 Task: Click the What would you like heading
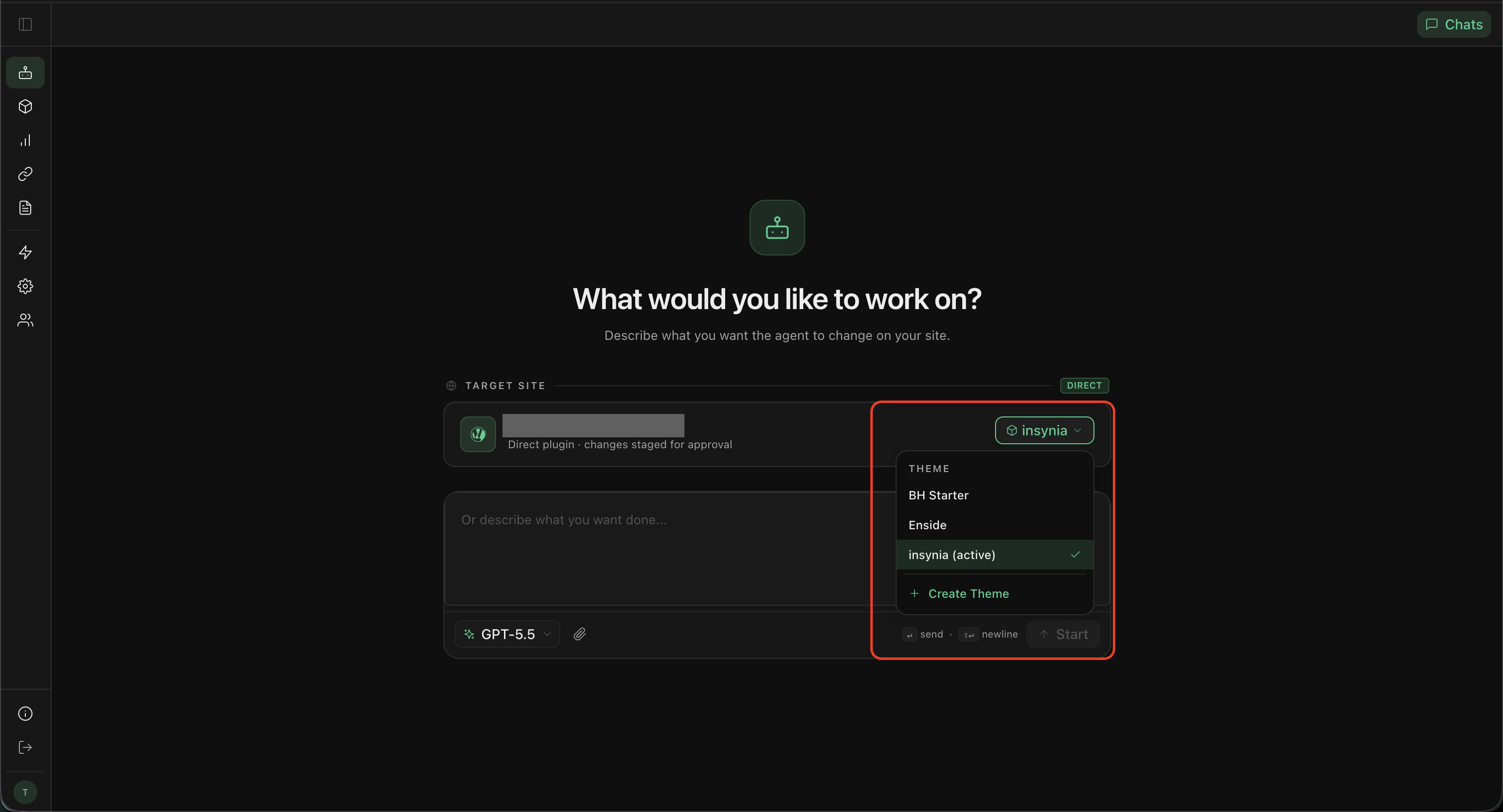point(777,299)
